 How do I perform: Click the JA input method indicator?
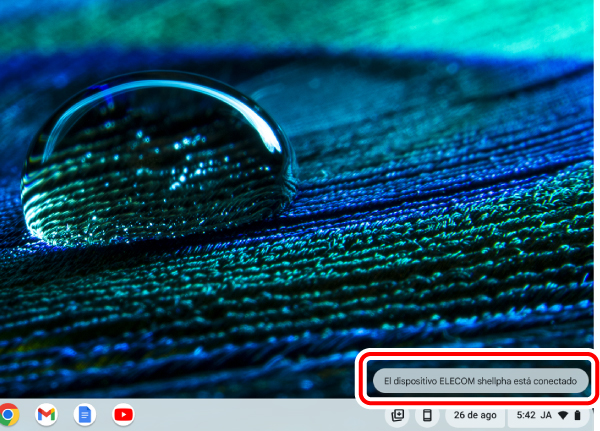546,415
